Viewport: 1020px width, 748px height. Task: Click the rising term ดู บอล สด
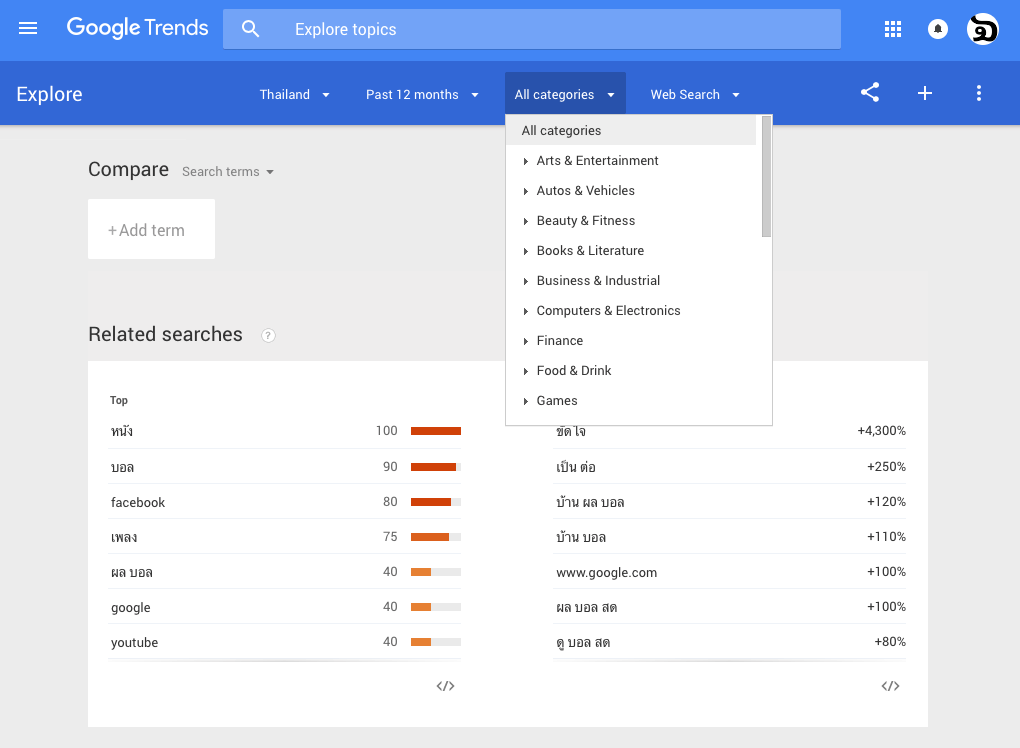point(584,643)
